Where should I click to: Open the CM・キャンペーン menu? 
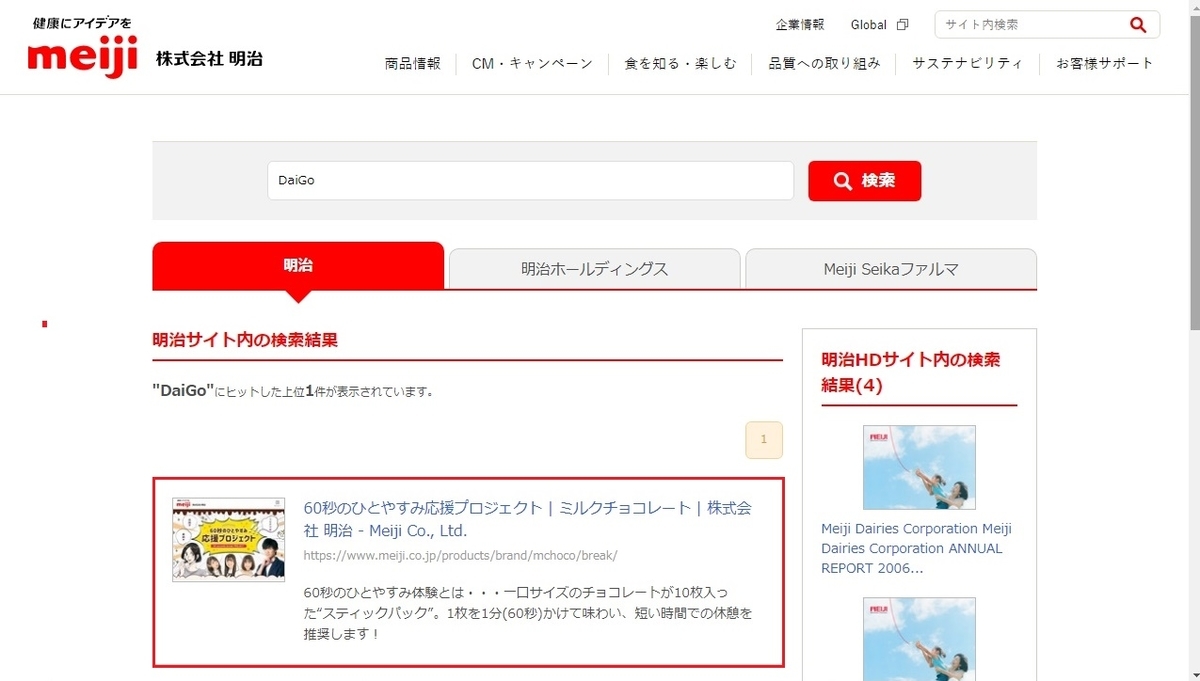tap(532, 63)
